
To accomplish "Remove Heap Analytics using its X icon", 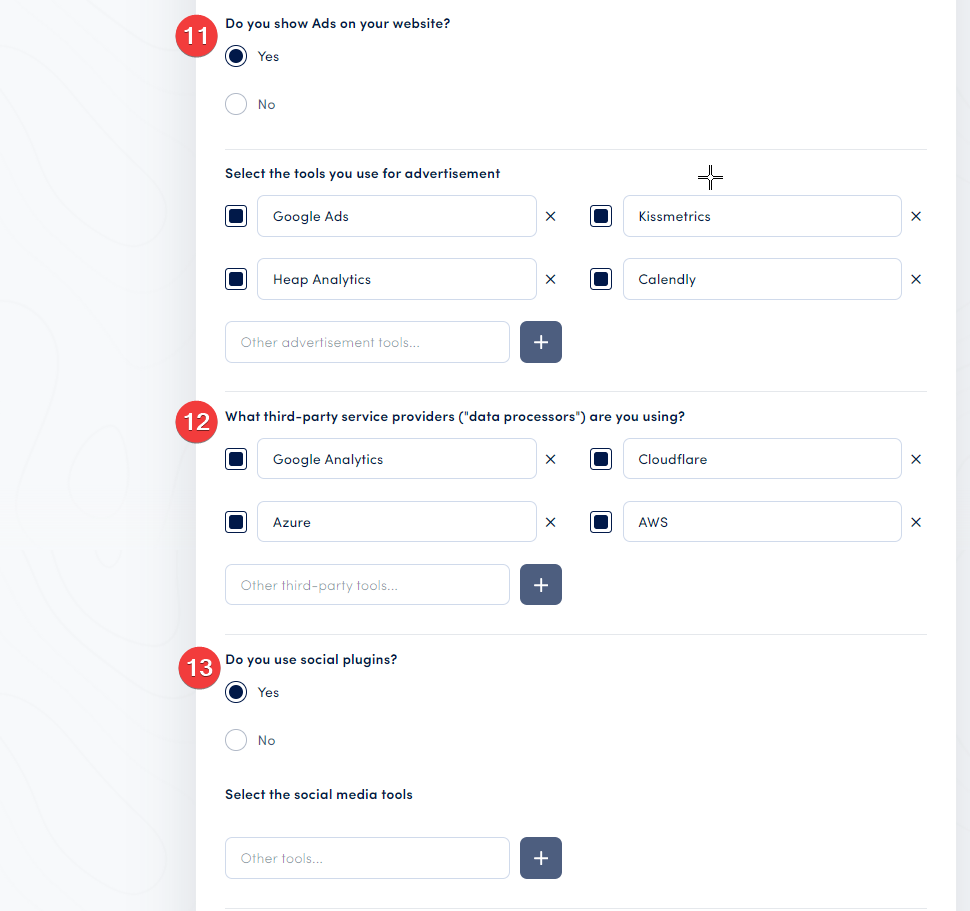I will 550,279.
